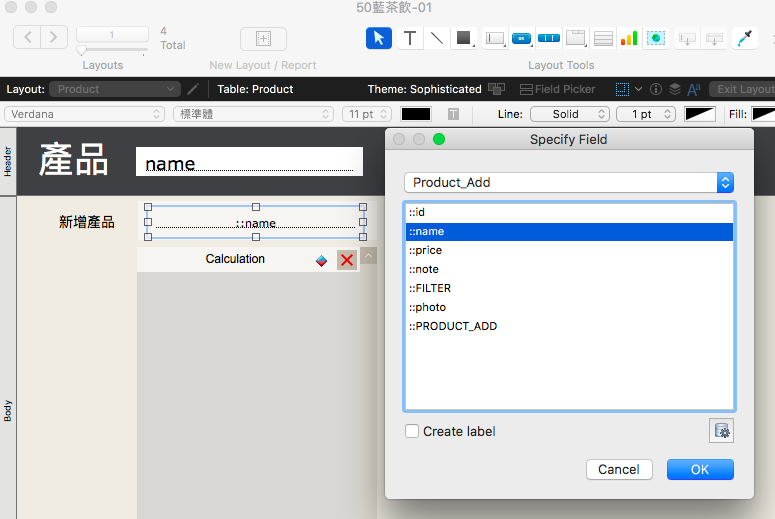Image resolution: width=775 pixels, height=519 pixels.
Task: Click the red X delete button
Action: (x=347, y=260)
